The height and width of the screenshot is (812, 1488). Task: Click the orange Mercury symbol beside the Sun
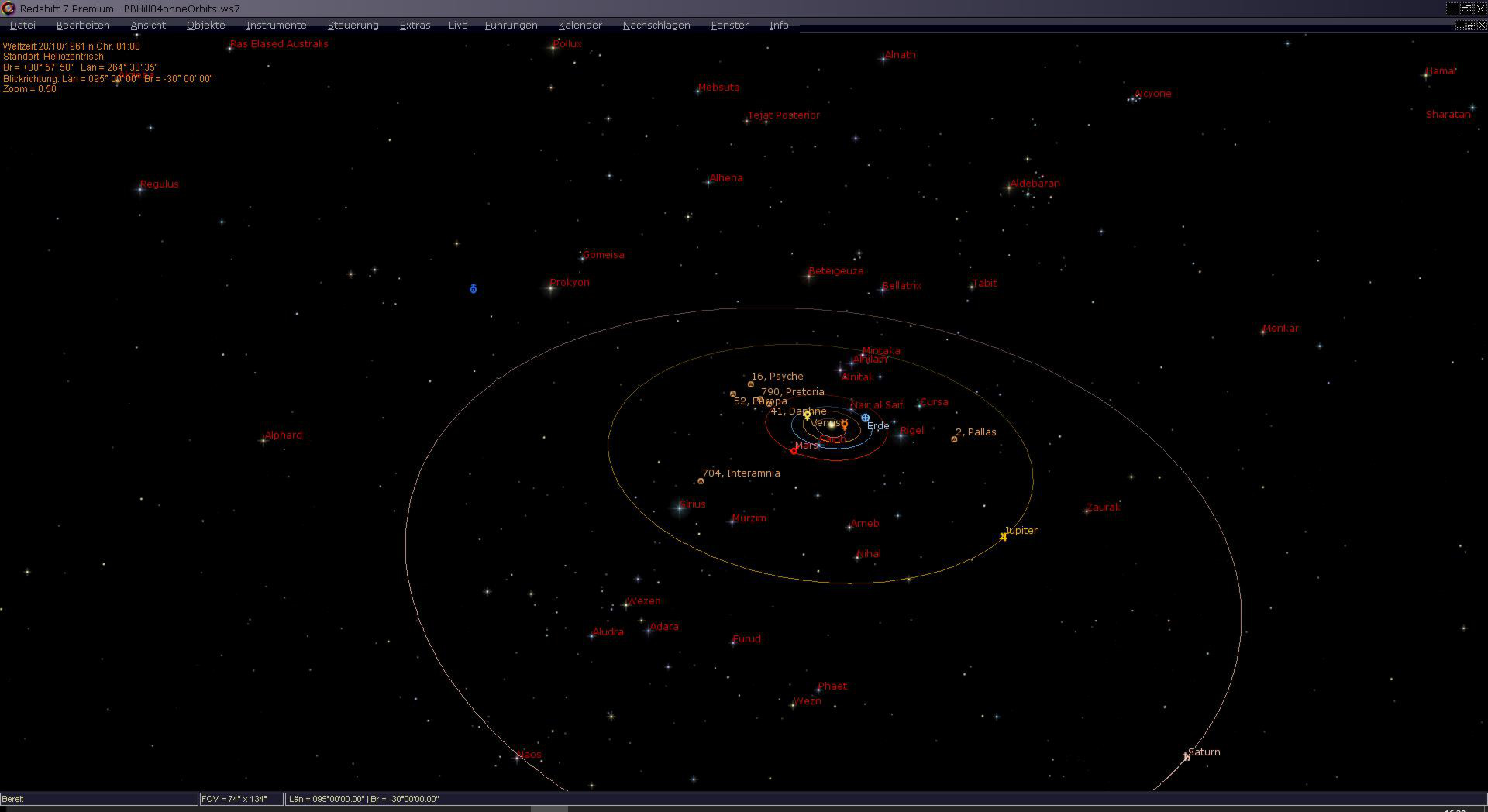[844, 425]
